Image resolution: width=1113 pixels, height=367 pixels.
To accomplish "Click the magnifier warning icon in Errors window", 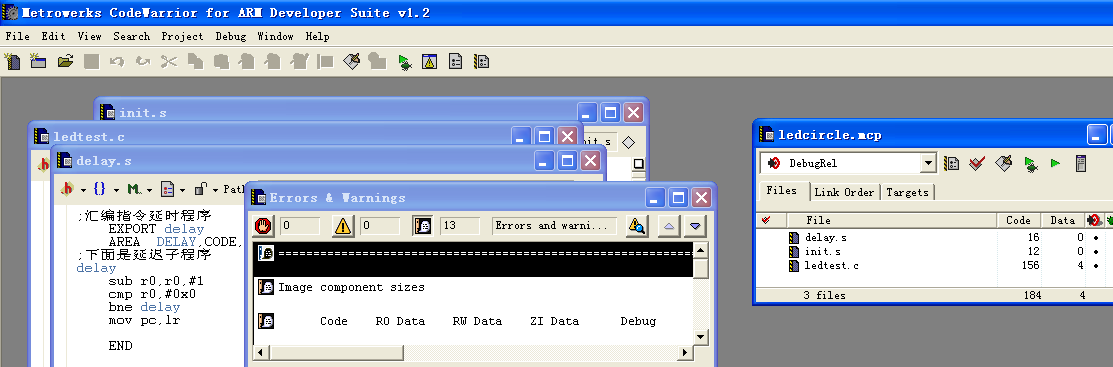I will pos(637,226).
